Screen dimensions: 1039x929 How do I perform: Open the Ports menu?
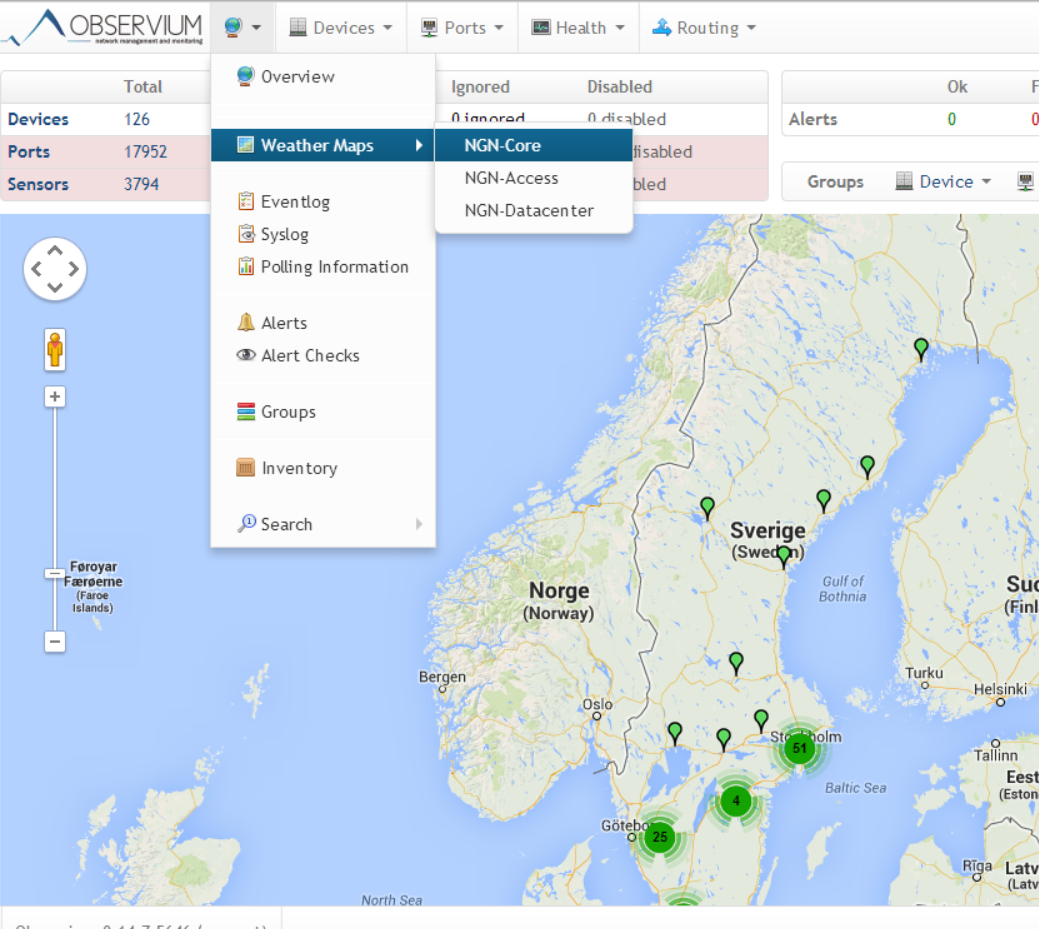click(x=463, y=28)
